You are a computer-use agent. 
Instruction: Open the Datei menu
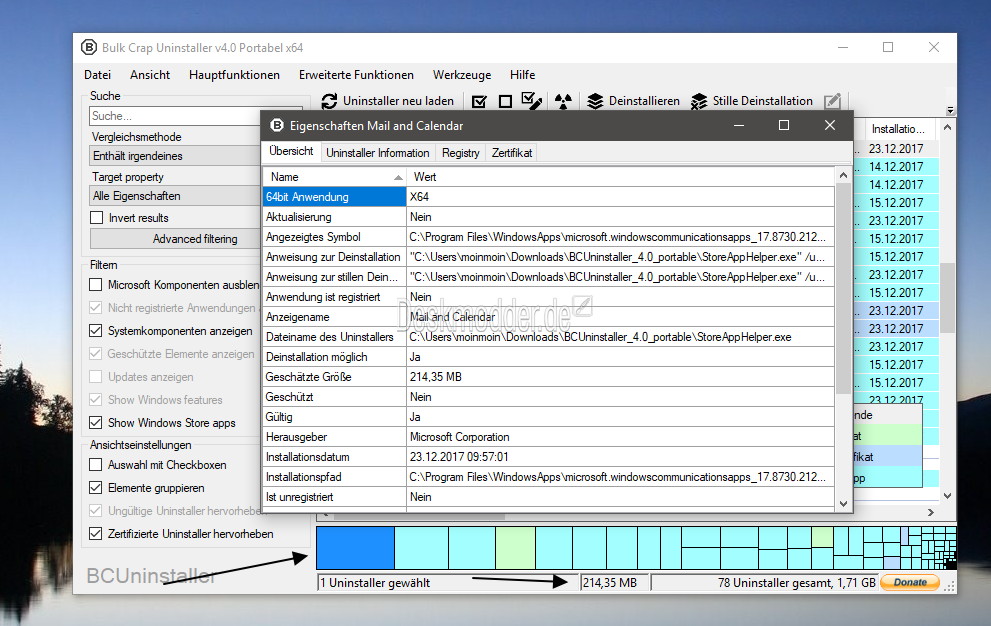(x=97, y=75)
